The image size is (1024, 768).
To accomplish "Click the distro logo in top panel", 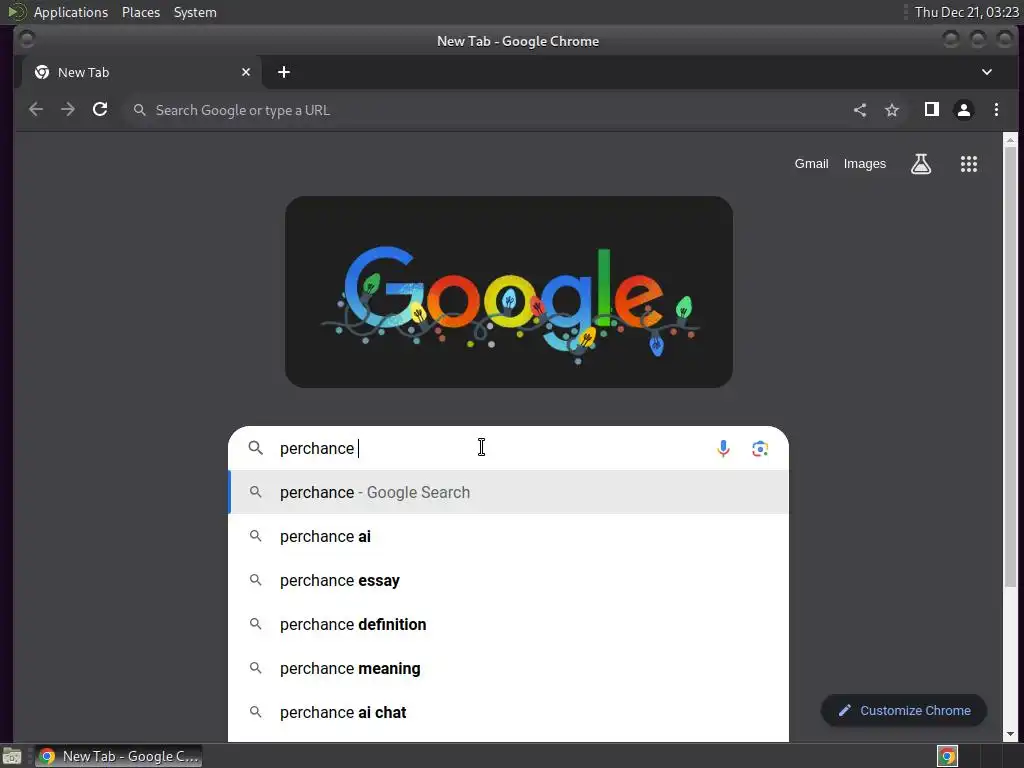I will [16, 12].
